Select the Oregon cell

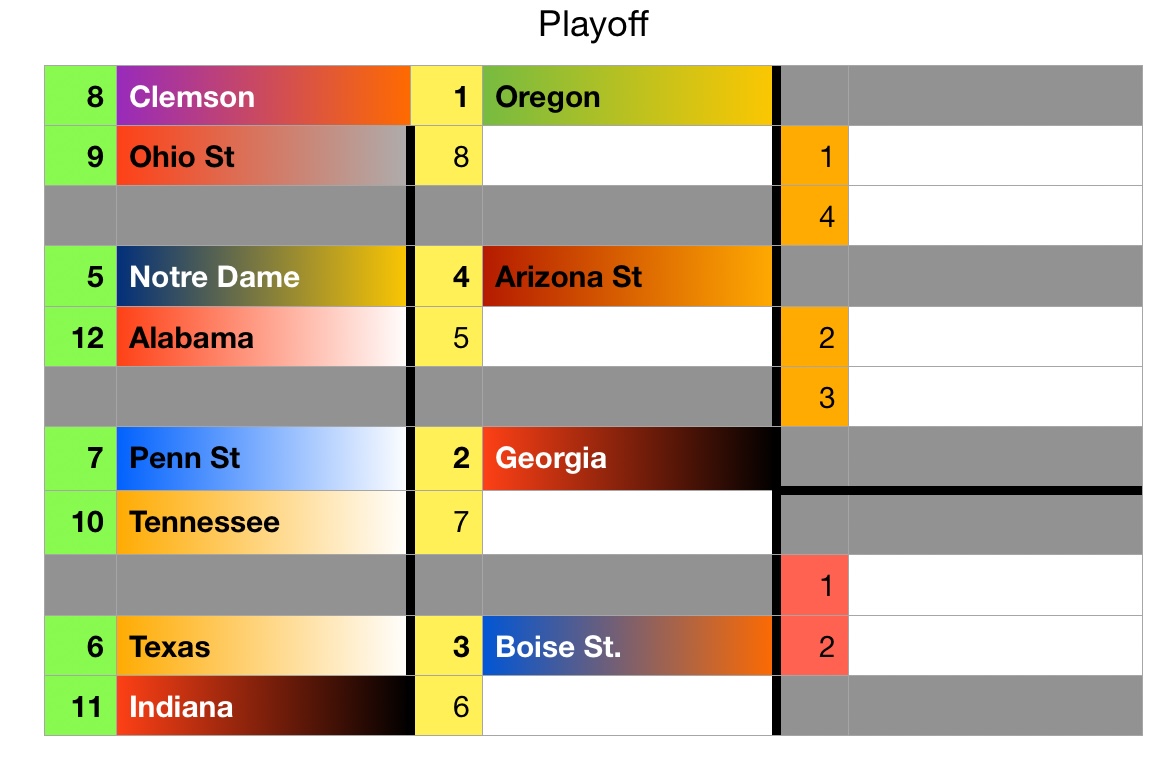click(x=627, y=96)
